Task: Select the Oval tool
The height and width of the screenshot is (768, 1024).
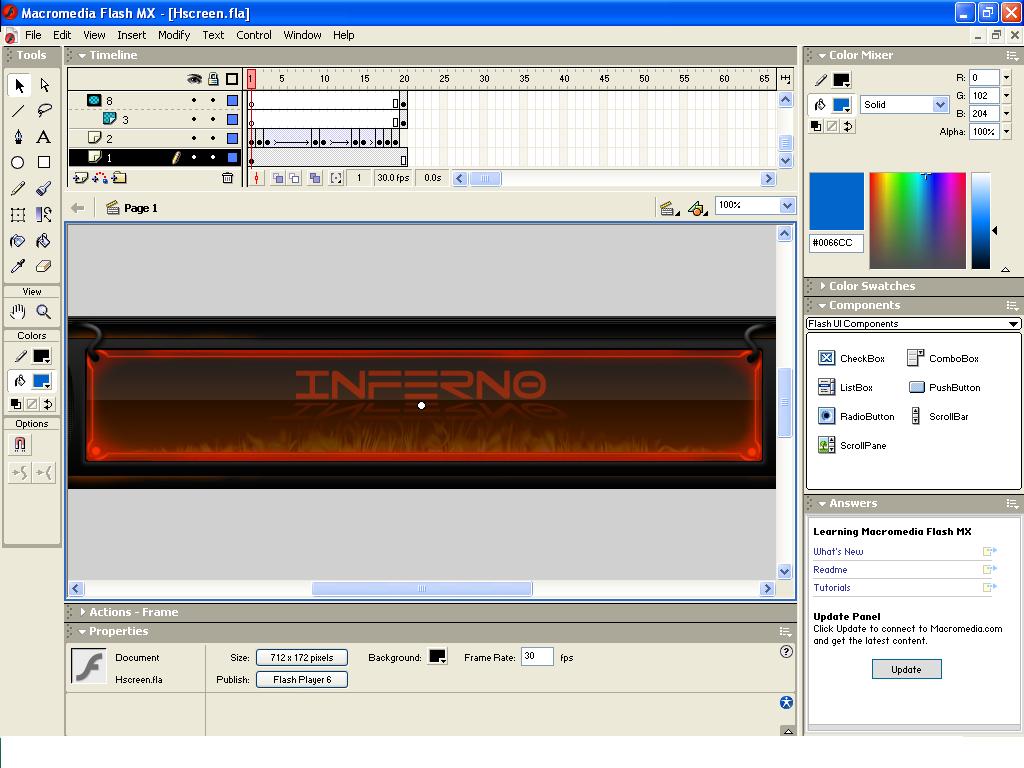Action: coord(18,162)
